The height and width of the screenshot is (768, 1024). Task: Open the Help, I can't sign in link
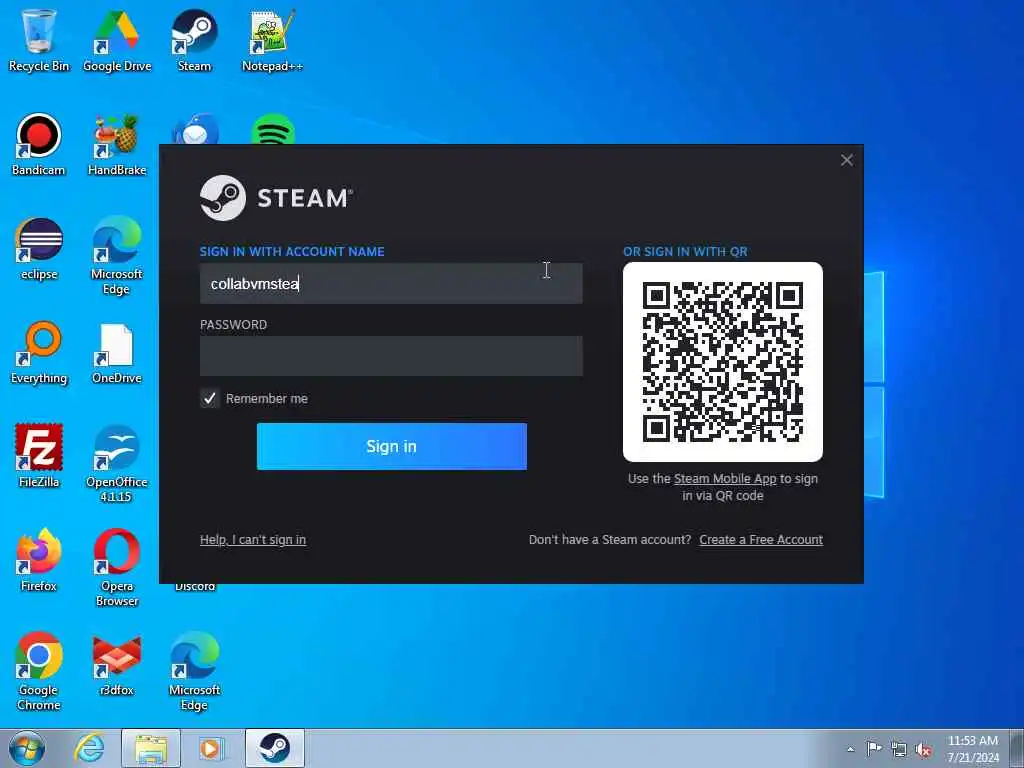tap(253, 539)
